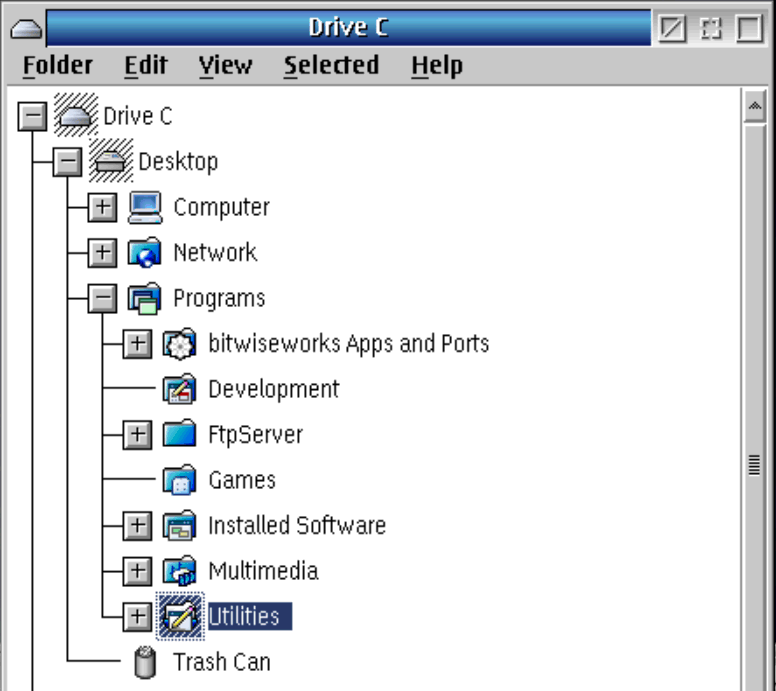Open the View menu
Viewport: 776px width, 691px height.
click(x=226, y=65)
